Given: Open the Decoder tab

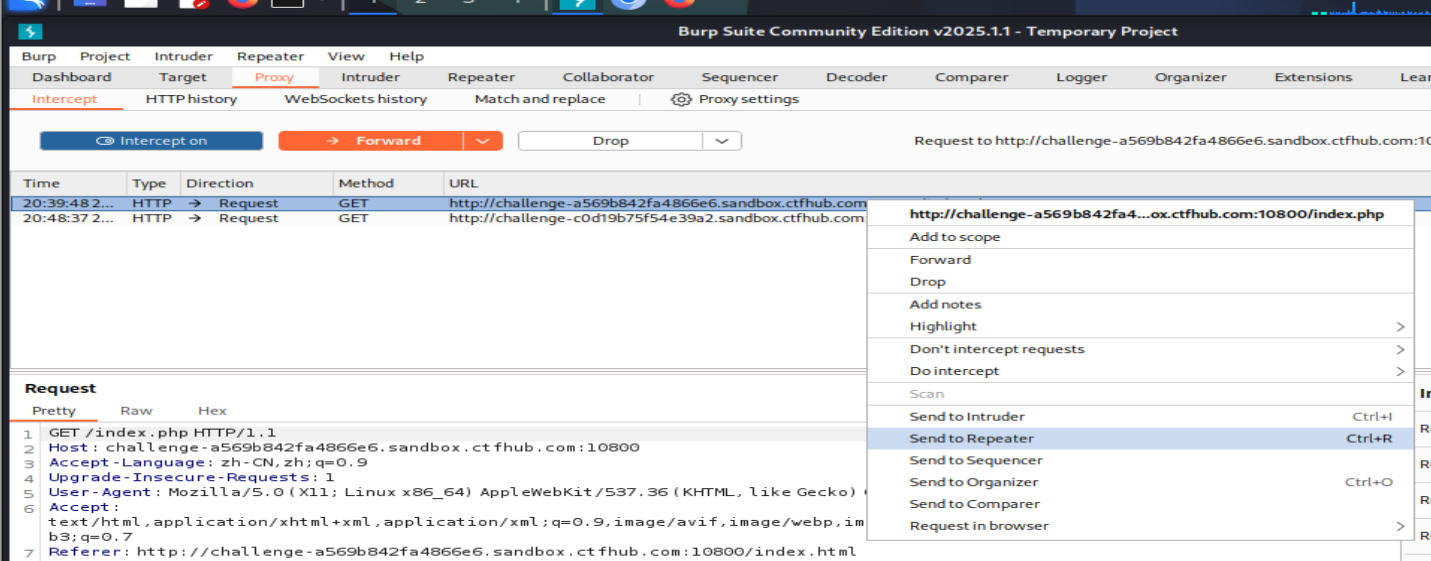Looking at the screenshot, I should (856, 77).
